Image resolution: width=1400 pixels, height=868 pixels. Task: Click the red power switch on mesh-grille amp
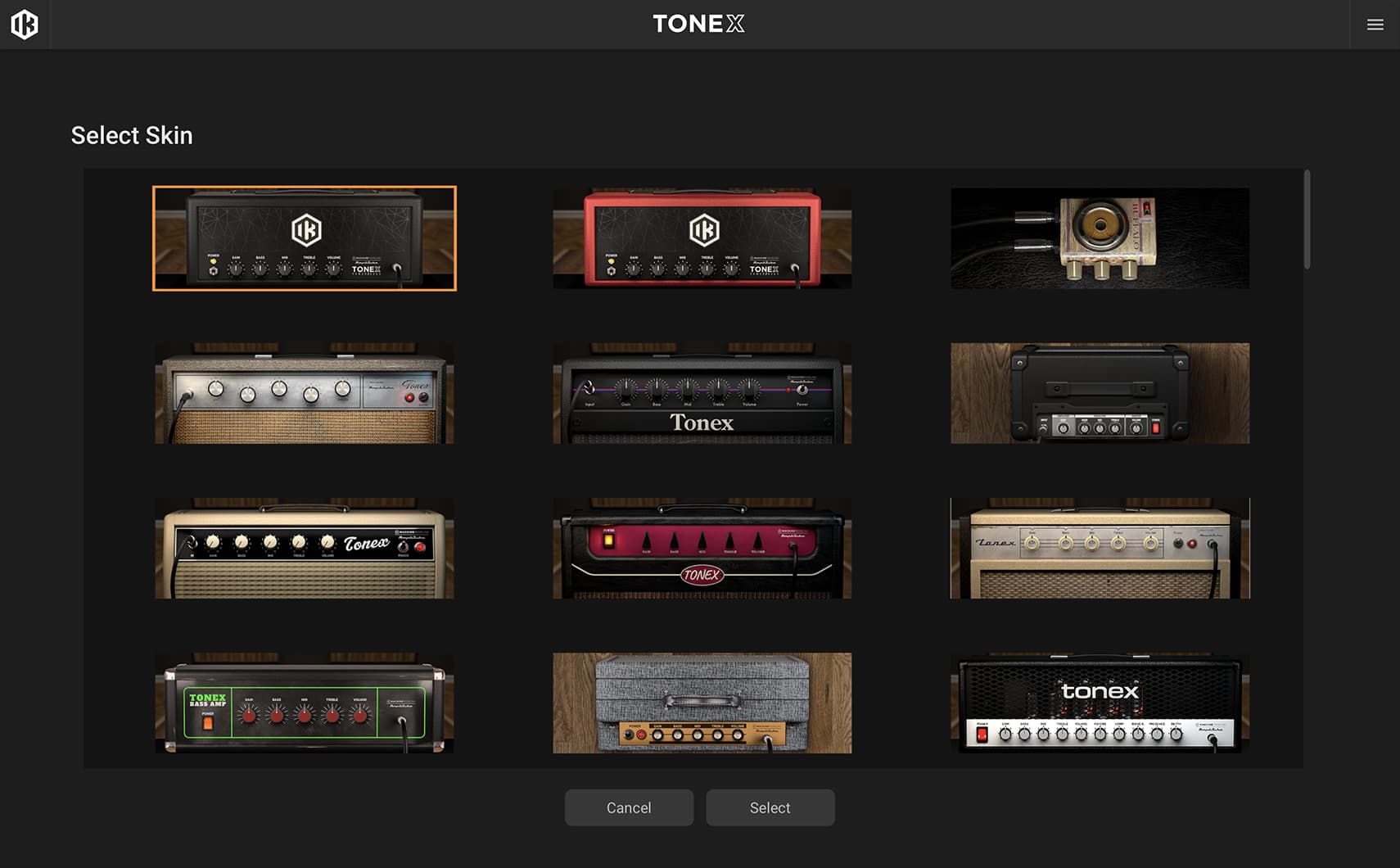click(982, 735)
